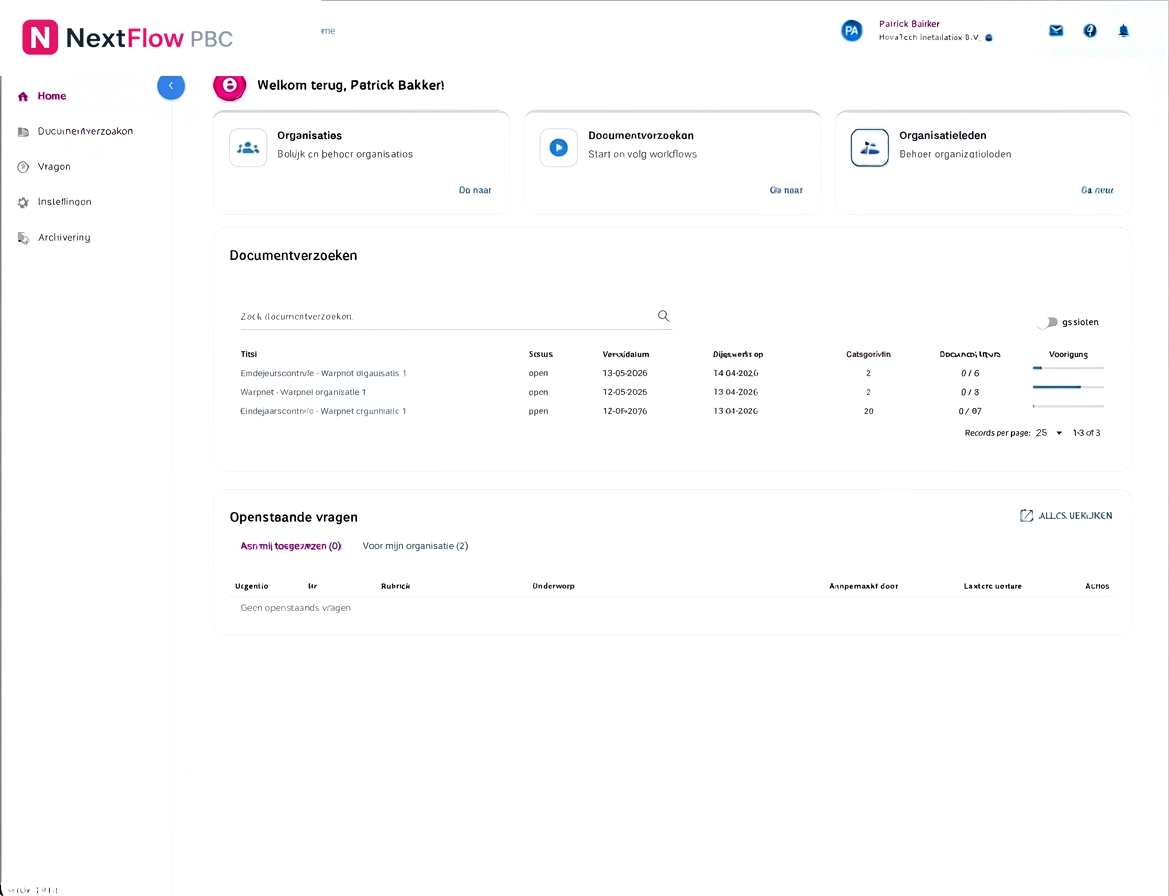Viewport: 1169px width, 896px height.
Task: Click the NextFlow PBC brand text
Action: 149,38
